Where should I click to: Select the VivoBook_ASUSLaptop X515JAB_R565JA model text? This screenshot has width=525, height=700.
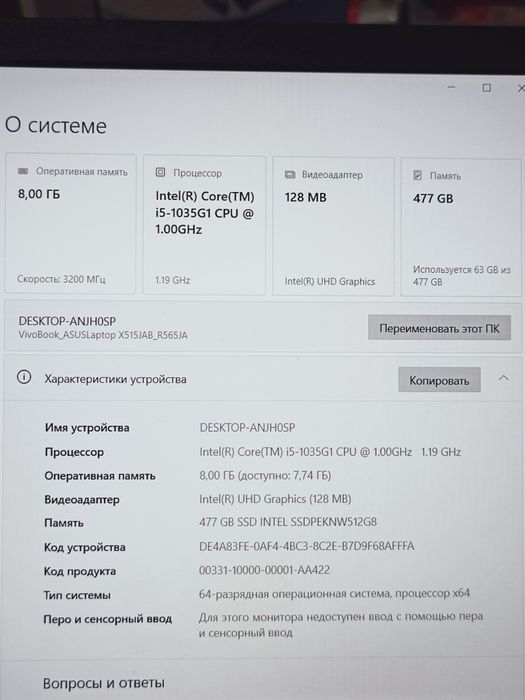(103, 335)
